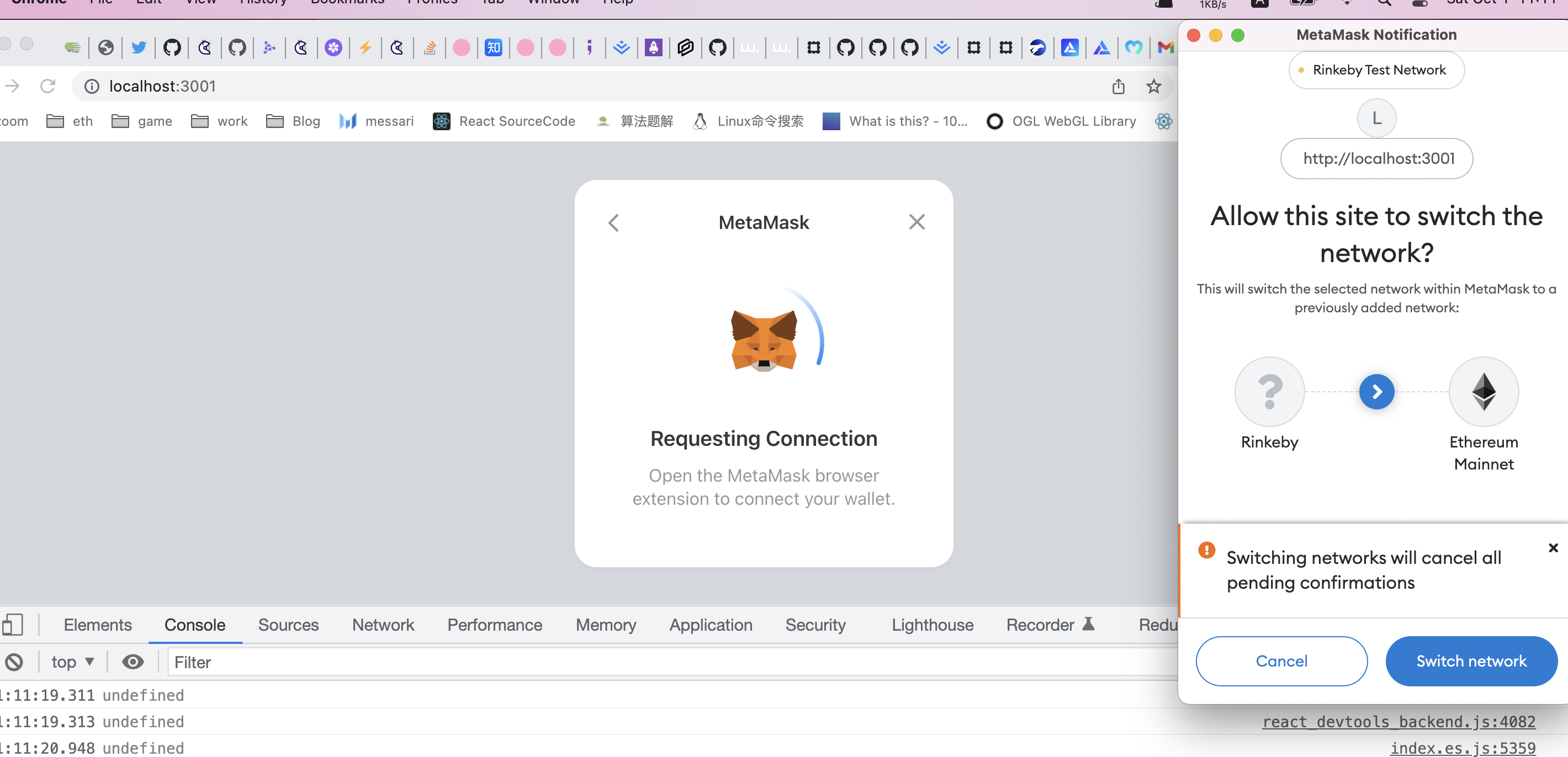1568x757 pixels.
Task: Click the Twitter bird tab icon
Action: coord(139,47)
